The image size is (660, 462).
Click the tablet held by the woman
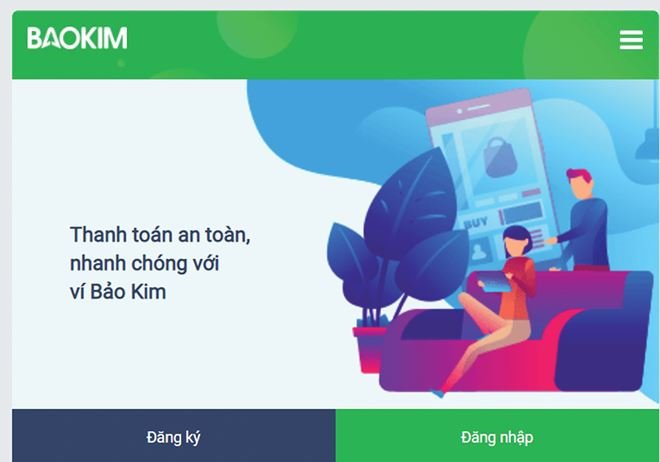pyautogui.click(x=495, y=282)
